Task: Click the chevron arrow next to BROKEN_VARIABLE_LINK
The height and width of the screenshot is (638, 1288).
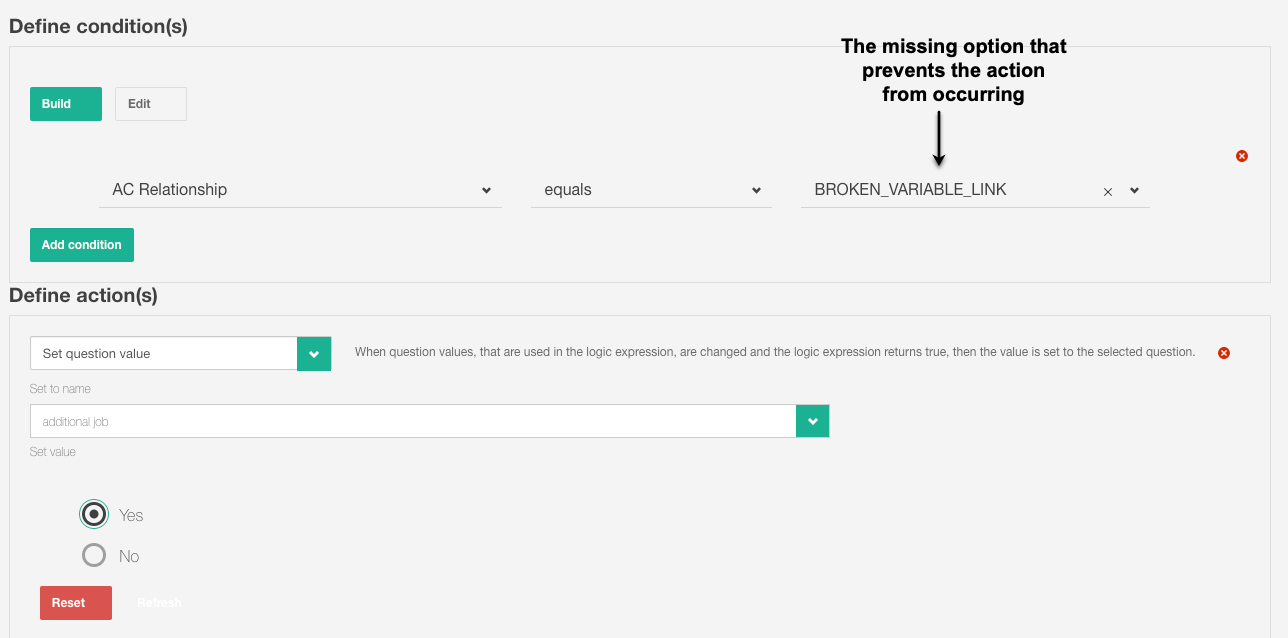Action: pyautogui.click(x=1135, y=190)
